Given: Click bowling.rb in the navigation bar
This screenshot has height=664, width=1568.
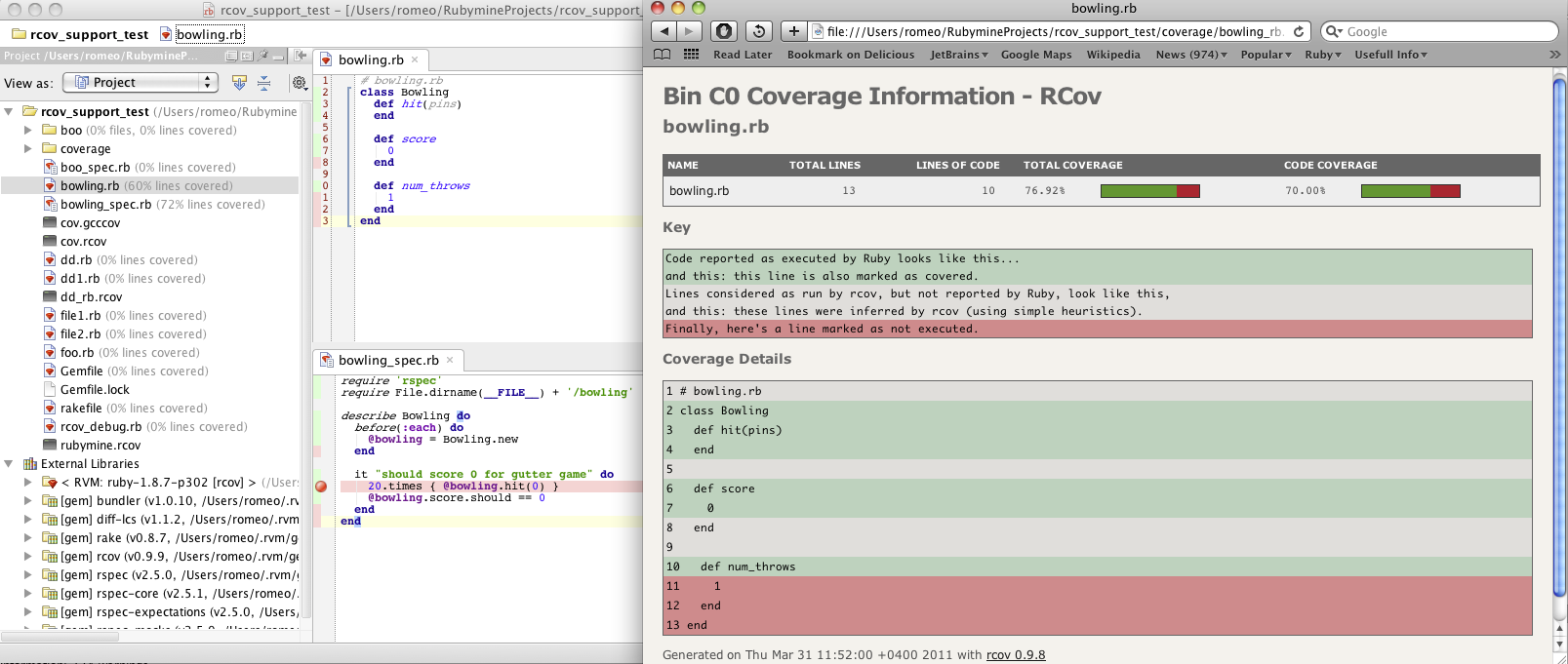Looking at the screenshot, I should 202,34.
